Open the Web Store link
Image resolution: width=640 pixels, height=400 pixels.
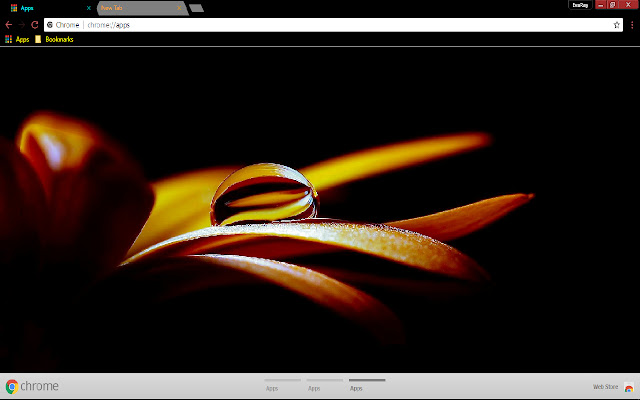605,387
